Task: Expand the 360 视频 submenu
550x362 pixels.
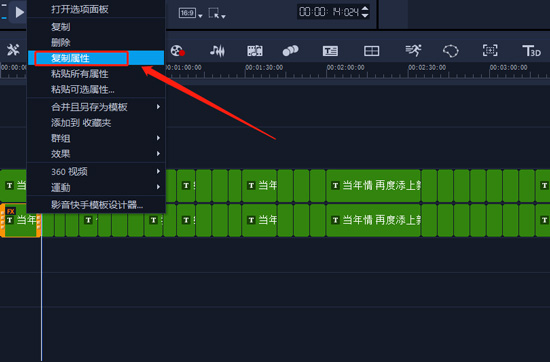Action: pos(96,172)
